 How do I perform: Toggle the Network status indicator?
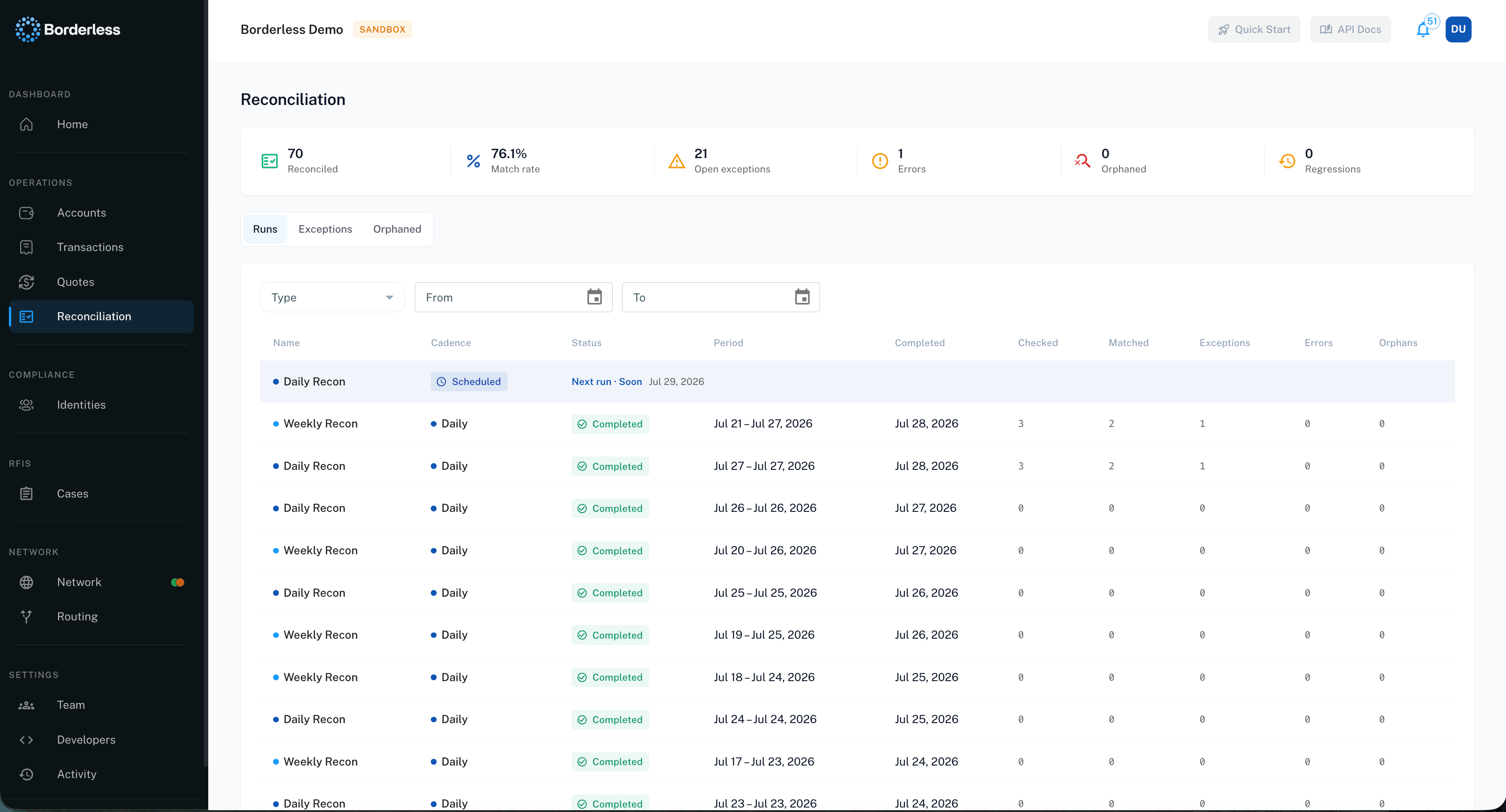click(178, 582)
